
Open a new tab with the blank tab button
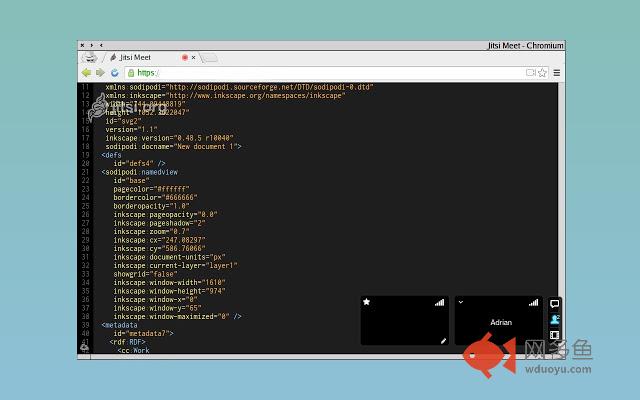(209, 58)
